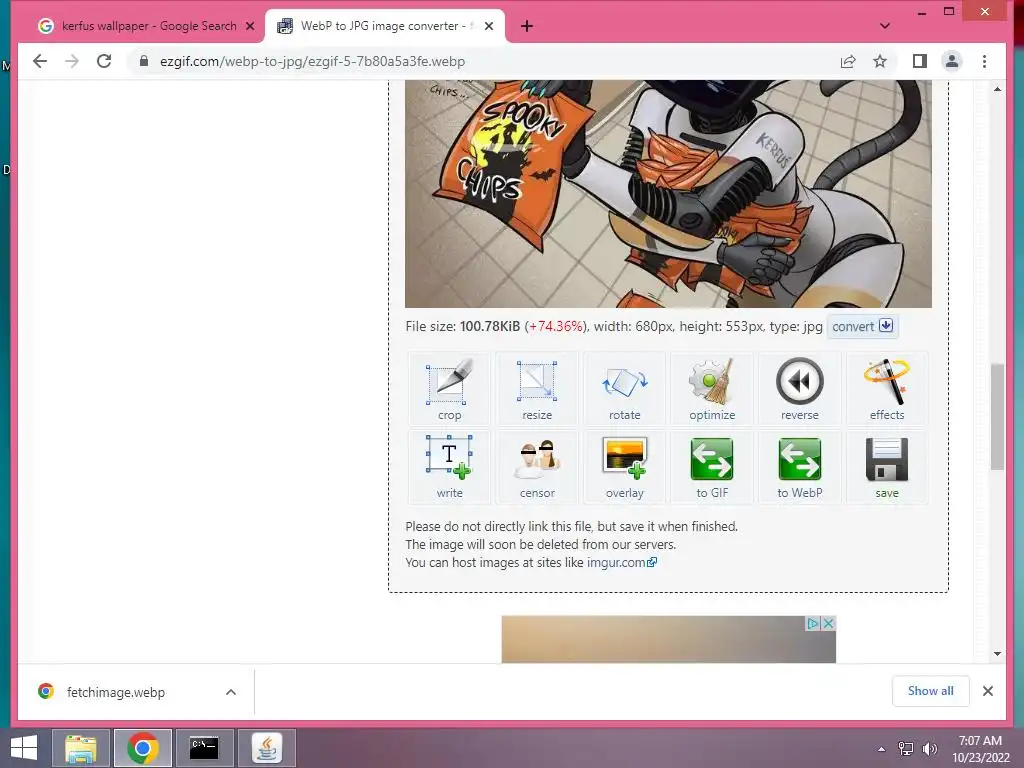
Task: Open the Windows Start menu
Action: (x=24, y=748)
